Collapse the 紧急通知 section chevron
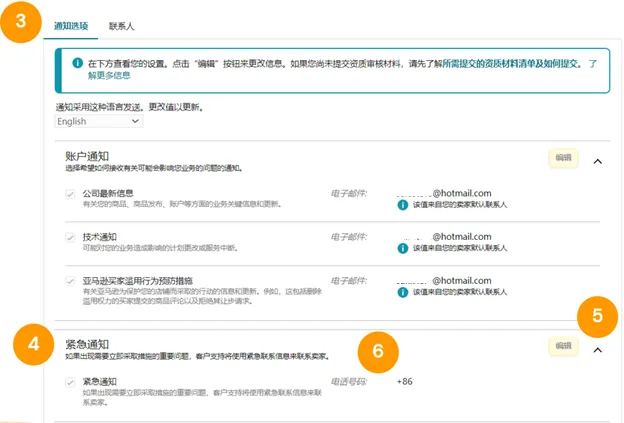Viewport: 624px width, 423px height. (x=597, y=350)
